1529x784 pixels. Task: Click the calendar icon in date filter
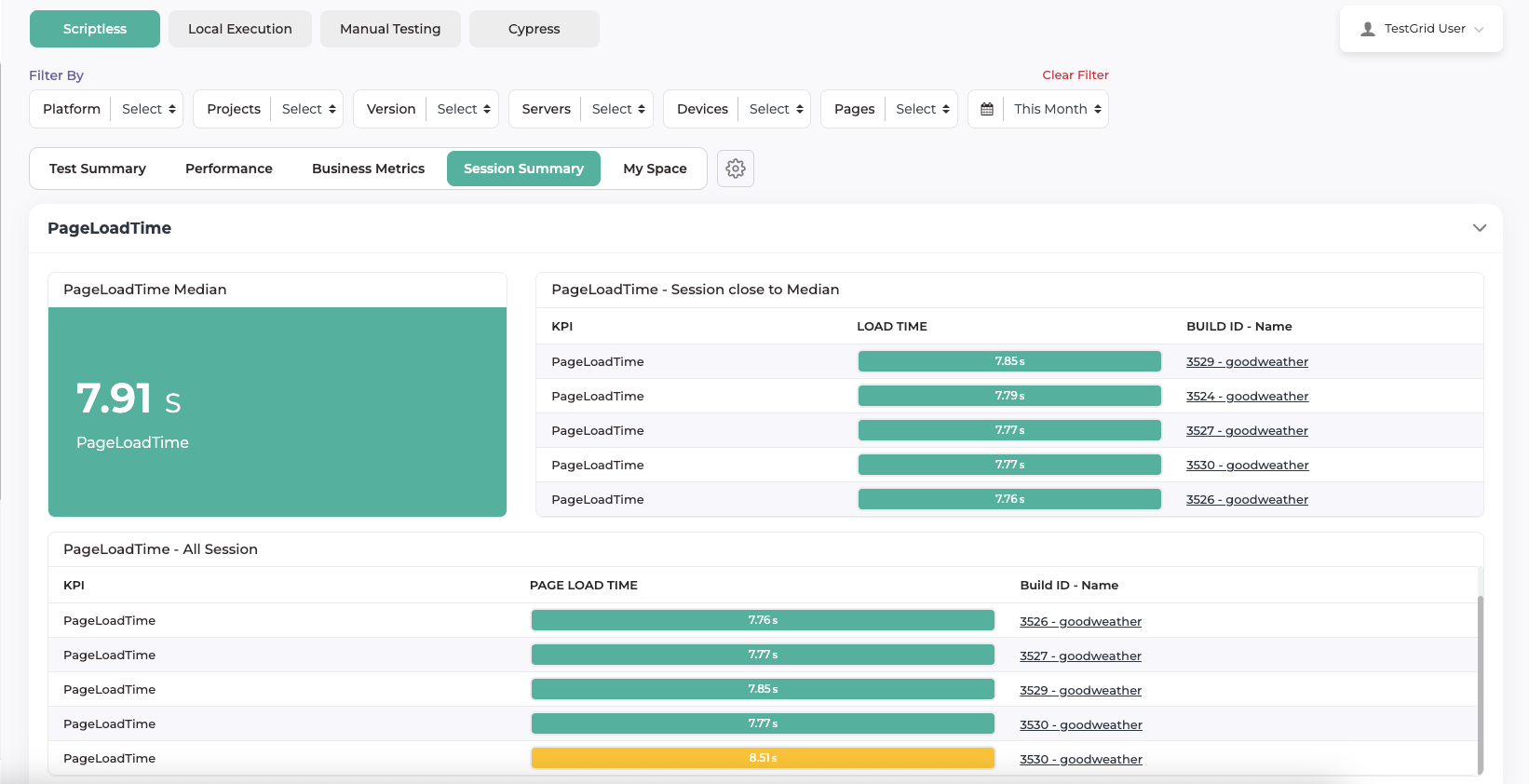[987, 109]
